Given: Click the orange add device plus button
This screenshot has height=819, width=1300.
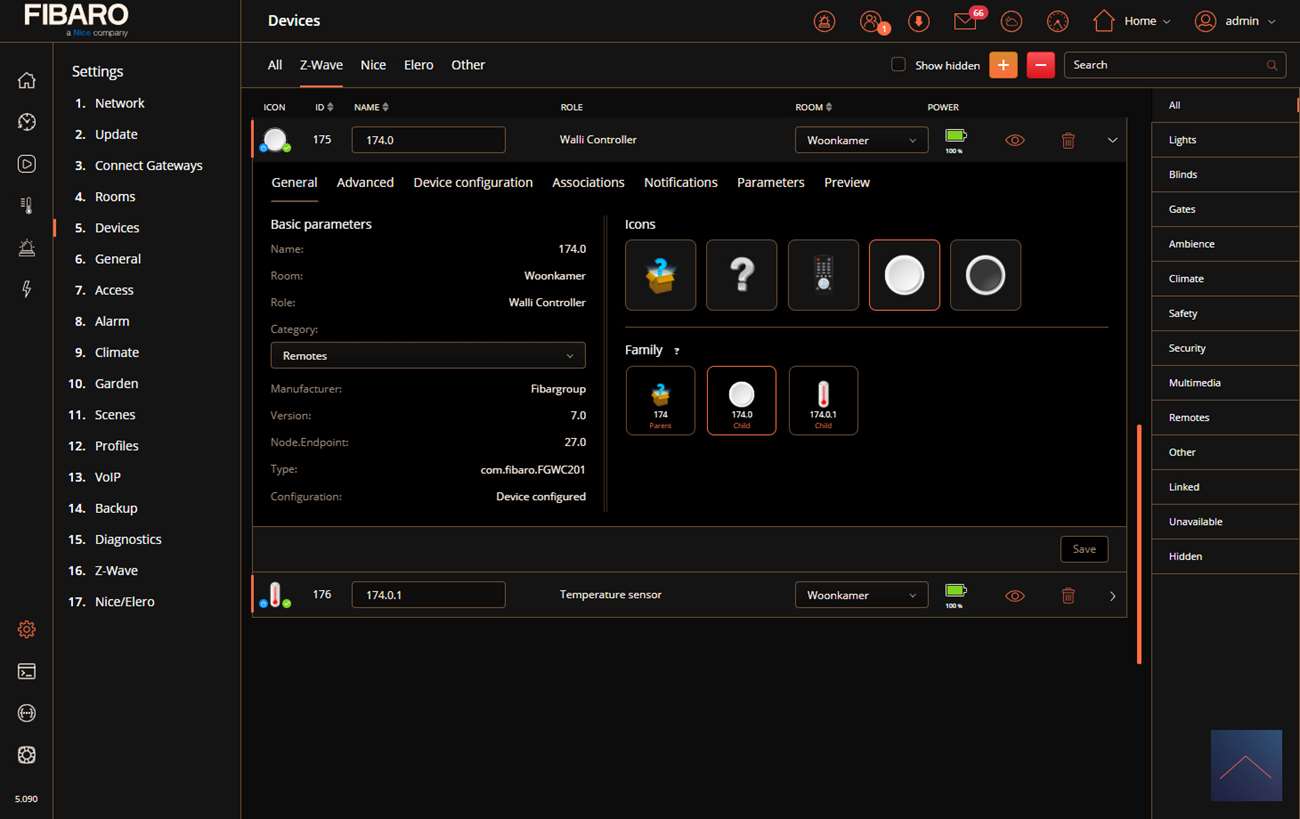Looking at the screenshot, I should 1003,65.
